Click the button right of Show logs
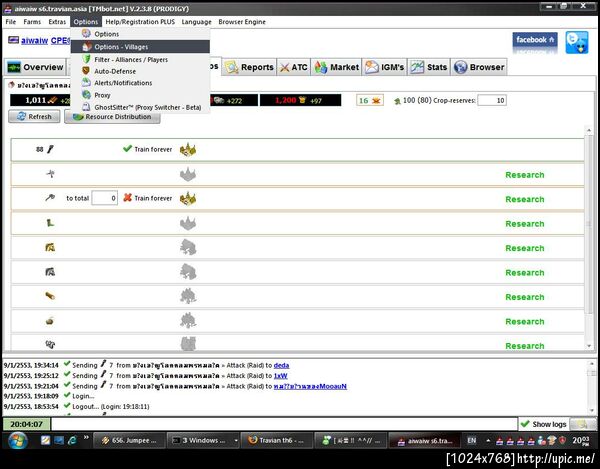Screen dimensions: 600x469 tap(581, 424)
